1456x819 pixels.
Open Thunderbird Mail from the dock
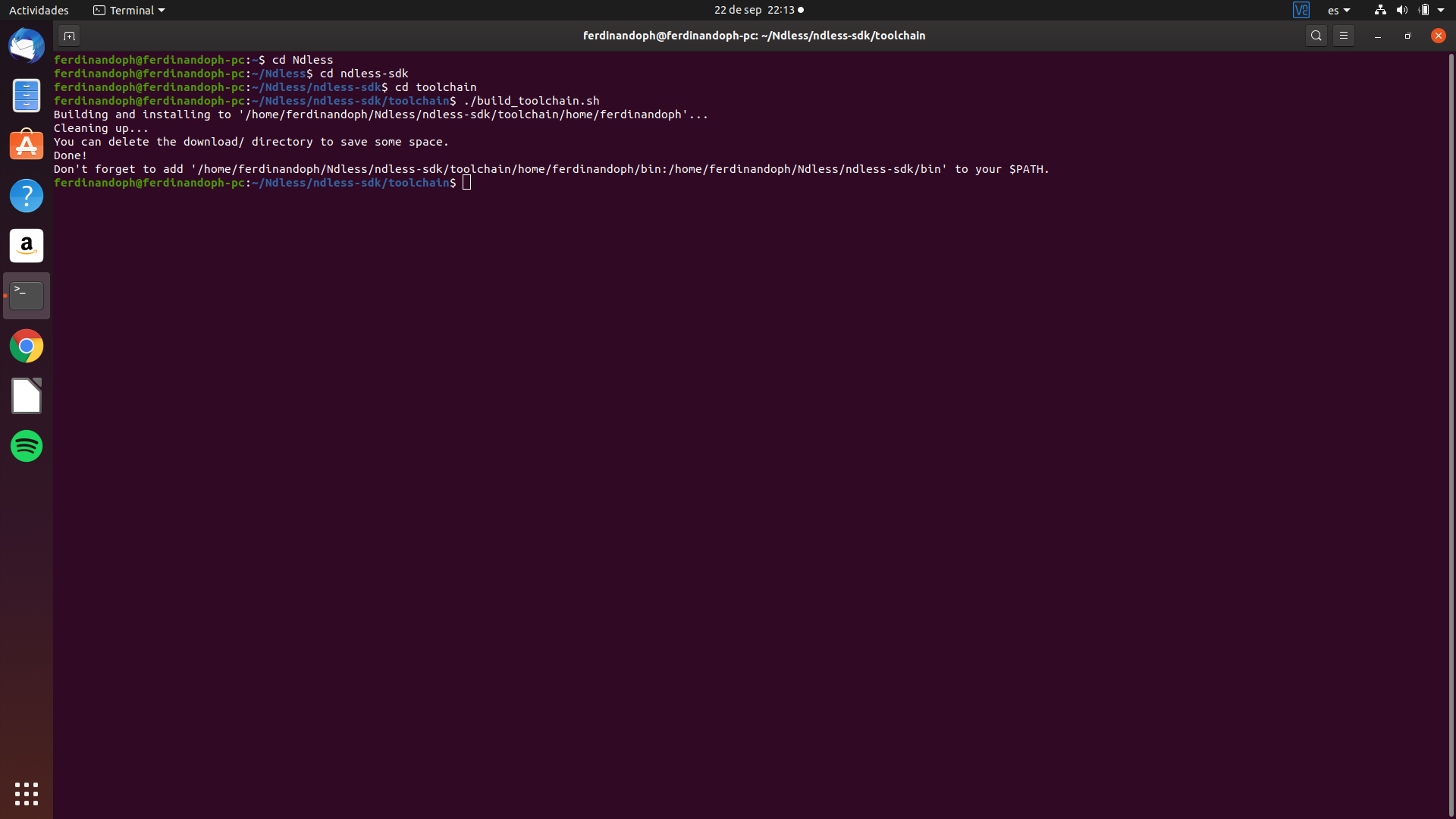pos(27,45)
